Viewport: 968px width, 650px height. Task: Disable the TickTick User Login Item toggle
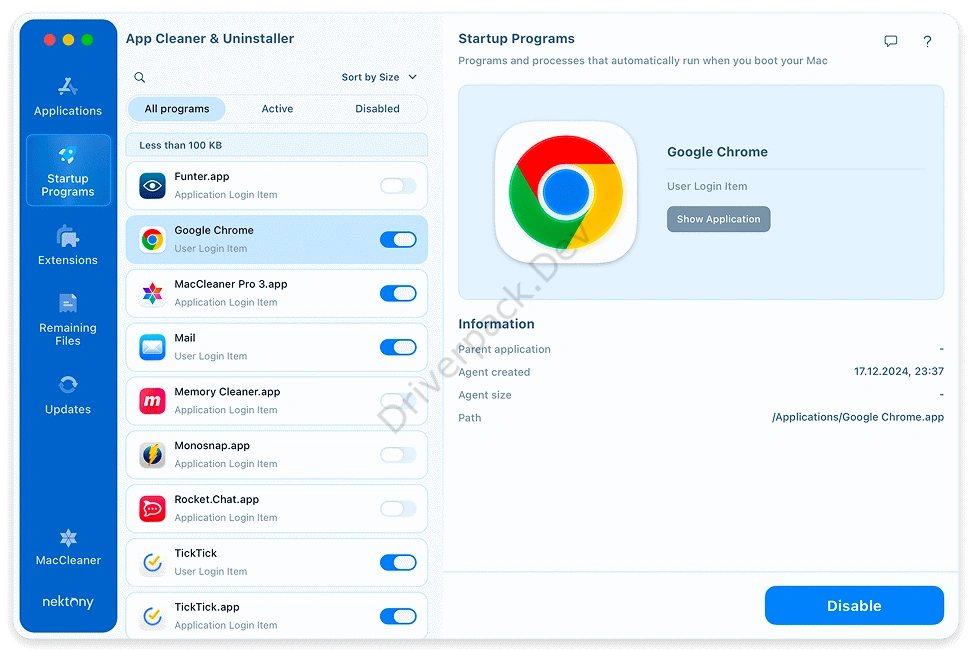tap(398, 562)
